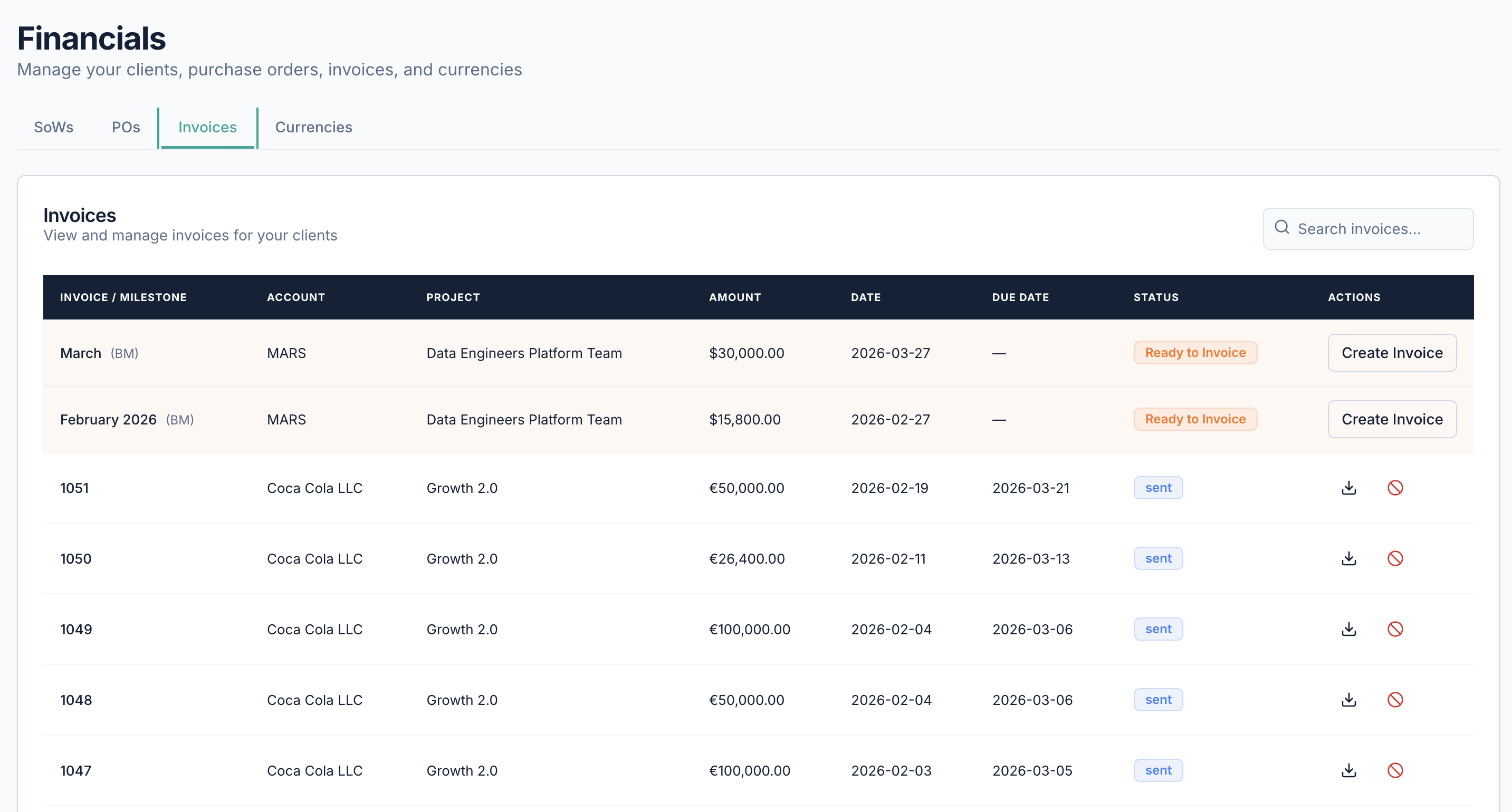Download invoice 1049
This screenshot has height=812, width=1512.
point(1349,629)
